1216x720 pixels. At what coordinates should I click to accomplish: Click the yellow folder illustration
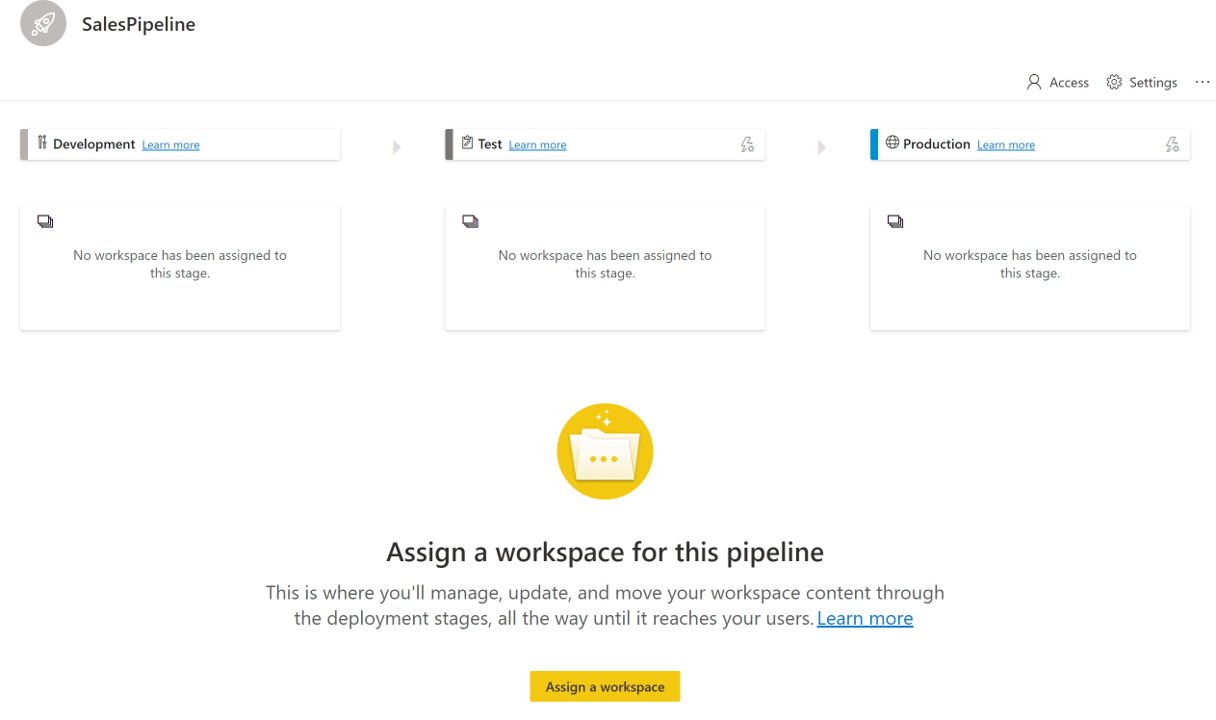605,451
